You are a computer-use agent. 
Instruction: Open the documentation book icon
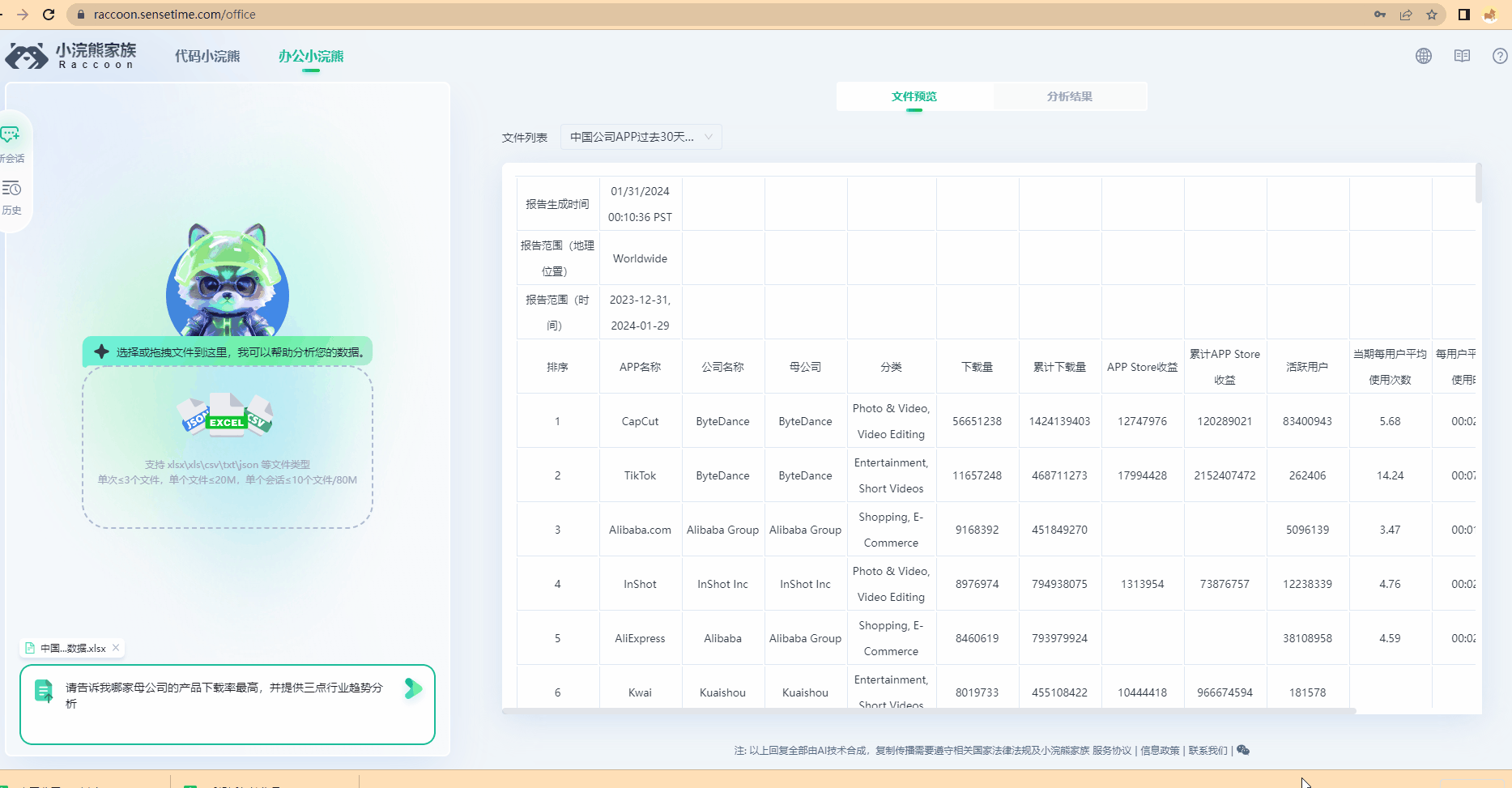pos(1462,56)
